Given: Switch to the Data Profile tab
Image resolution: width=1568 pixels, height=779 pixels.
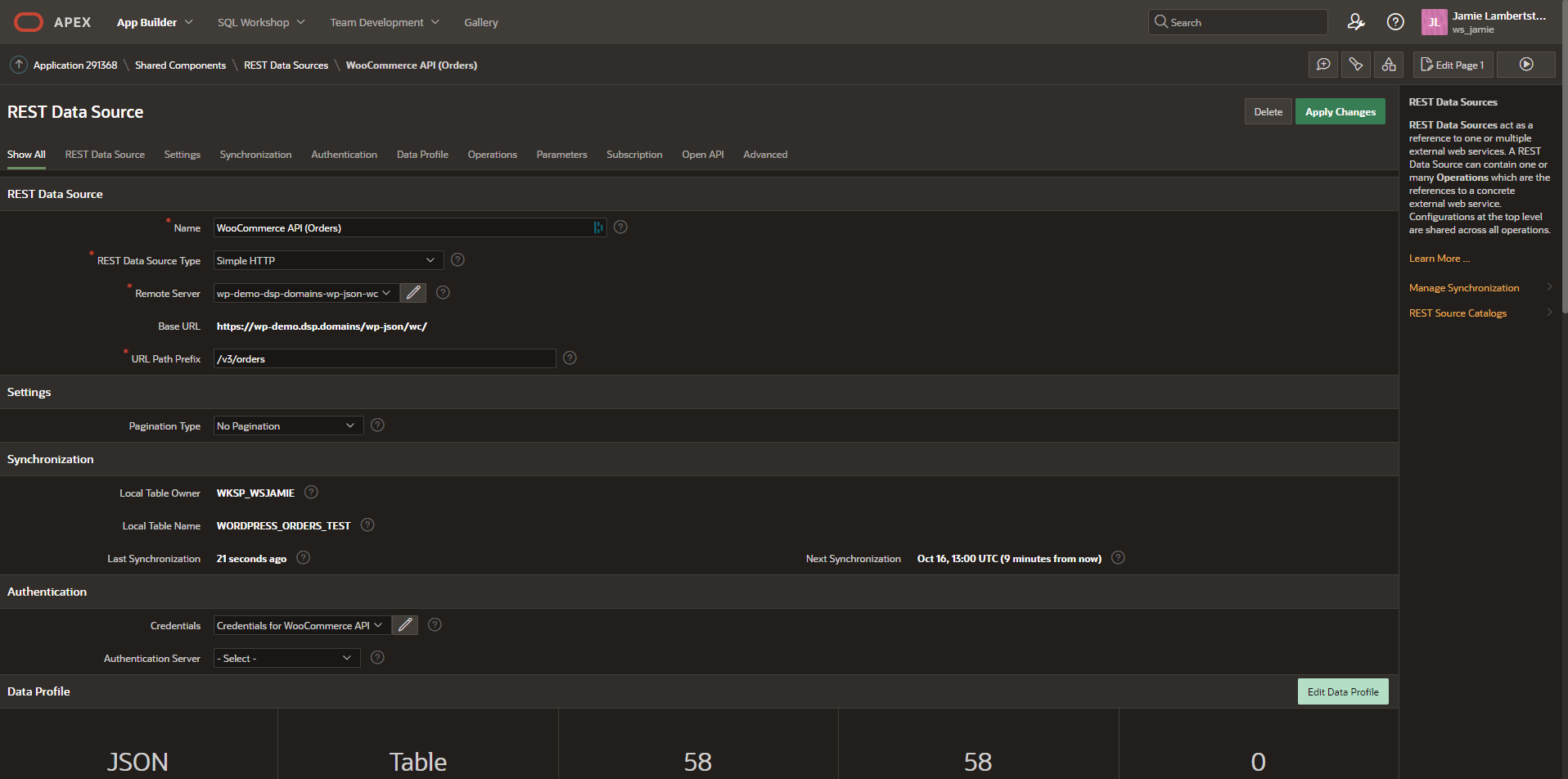Looking at the screenshot, I should tap(422, 154).
